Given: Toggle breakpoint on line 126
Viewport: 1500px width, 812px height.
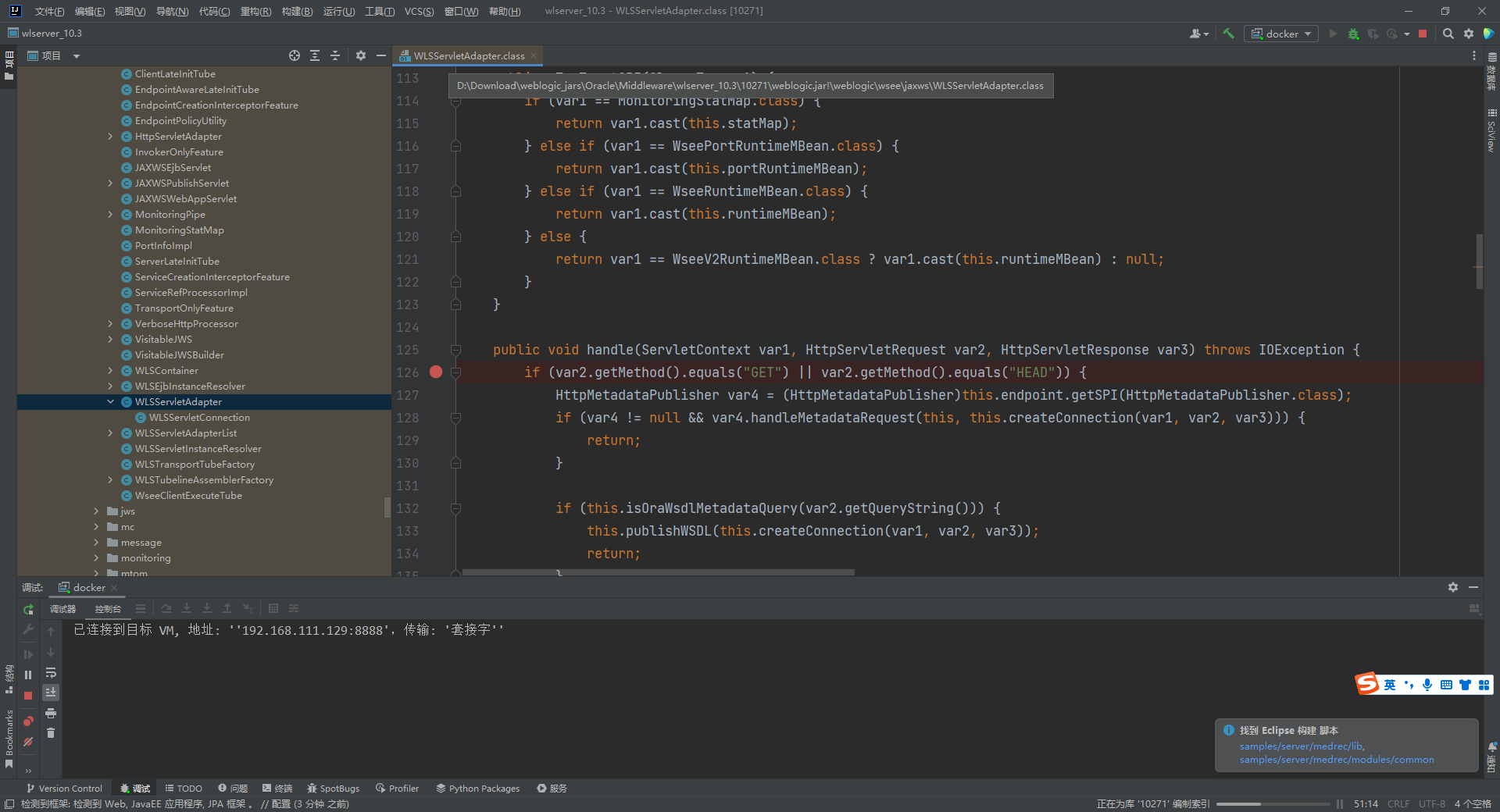Looking at the screenshot, I should [436, 372].
